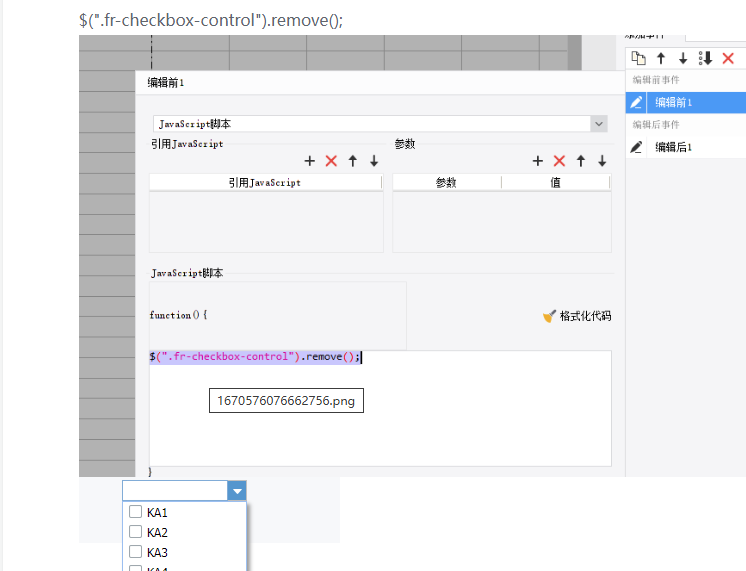Viewport: 746px width, 571px height.
Task: Click the sort events icon
Action: click(706, 59)
